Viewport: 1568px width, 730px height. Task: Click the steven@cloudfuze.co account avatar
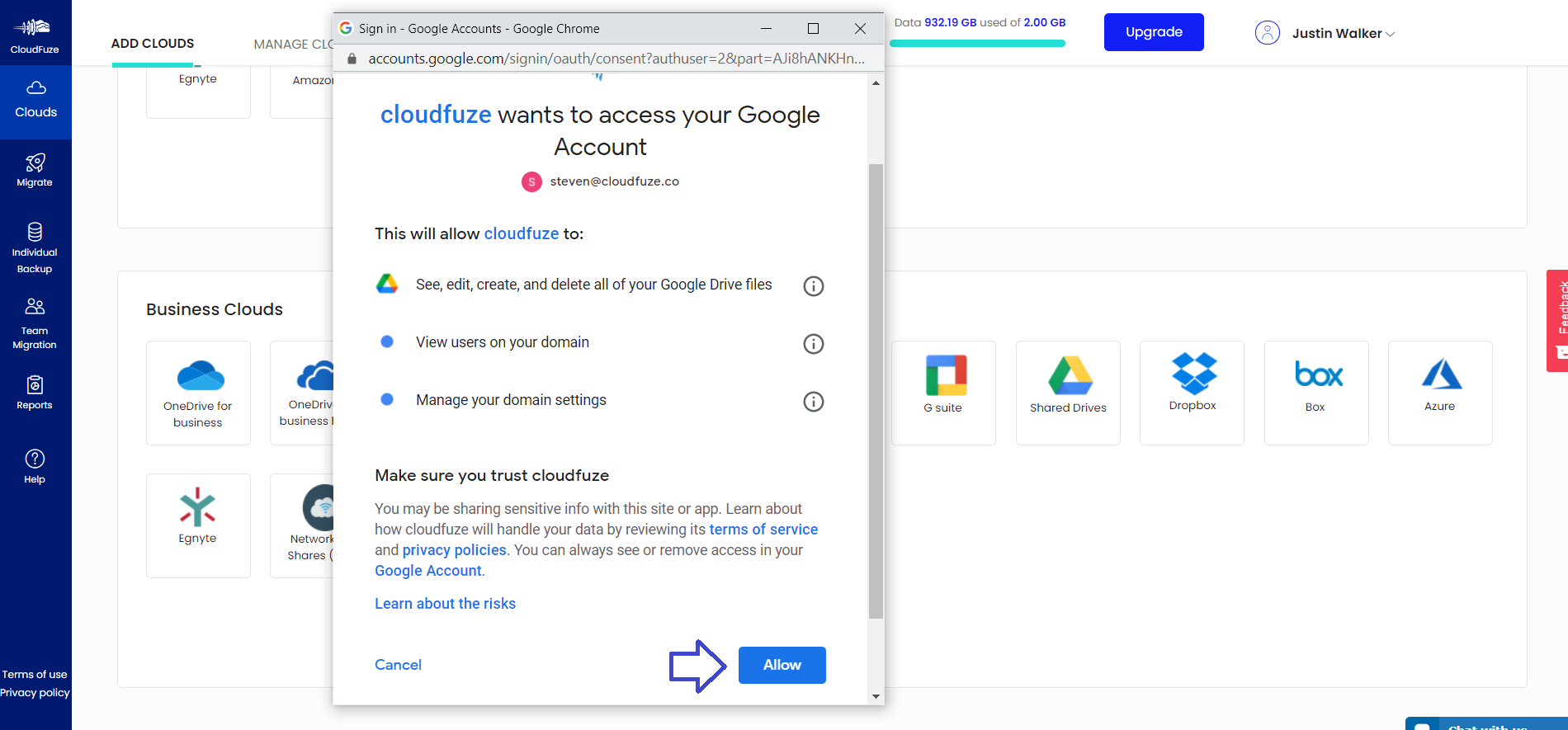click(531, 181)
